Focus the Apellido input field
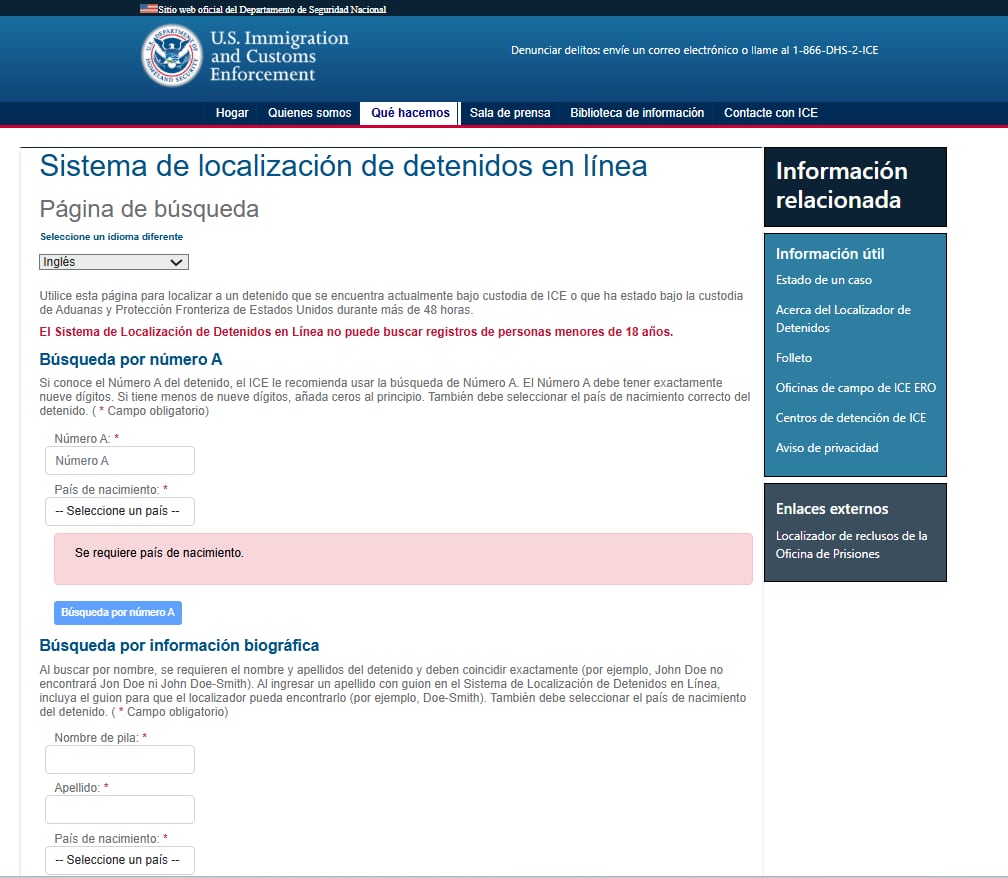The image size is (1008, 878). [x=120, y=810]
